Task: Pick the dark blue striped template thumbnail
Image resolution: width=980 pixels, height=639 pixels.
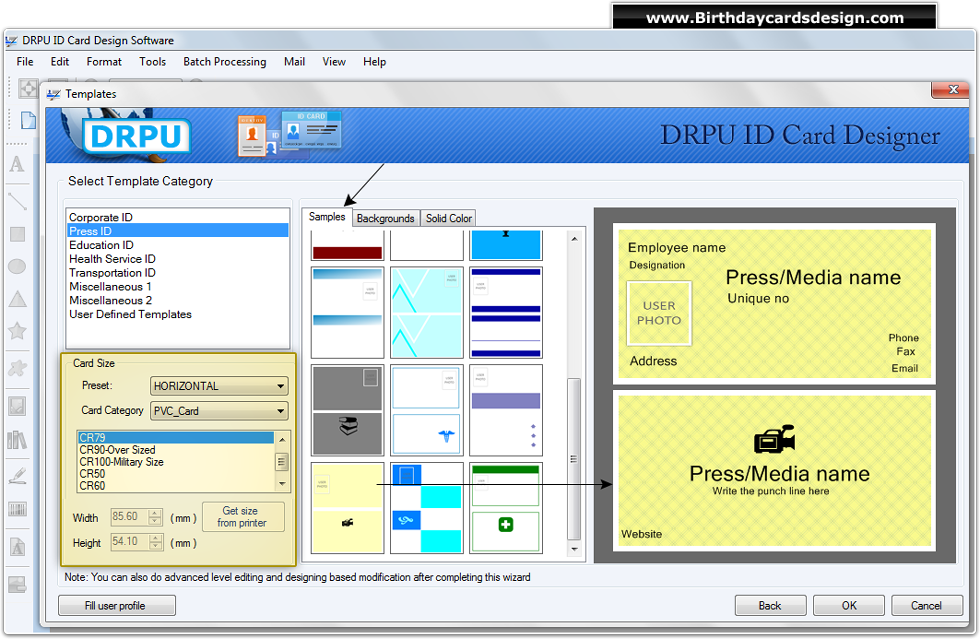Action: [506, 312]
